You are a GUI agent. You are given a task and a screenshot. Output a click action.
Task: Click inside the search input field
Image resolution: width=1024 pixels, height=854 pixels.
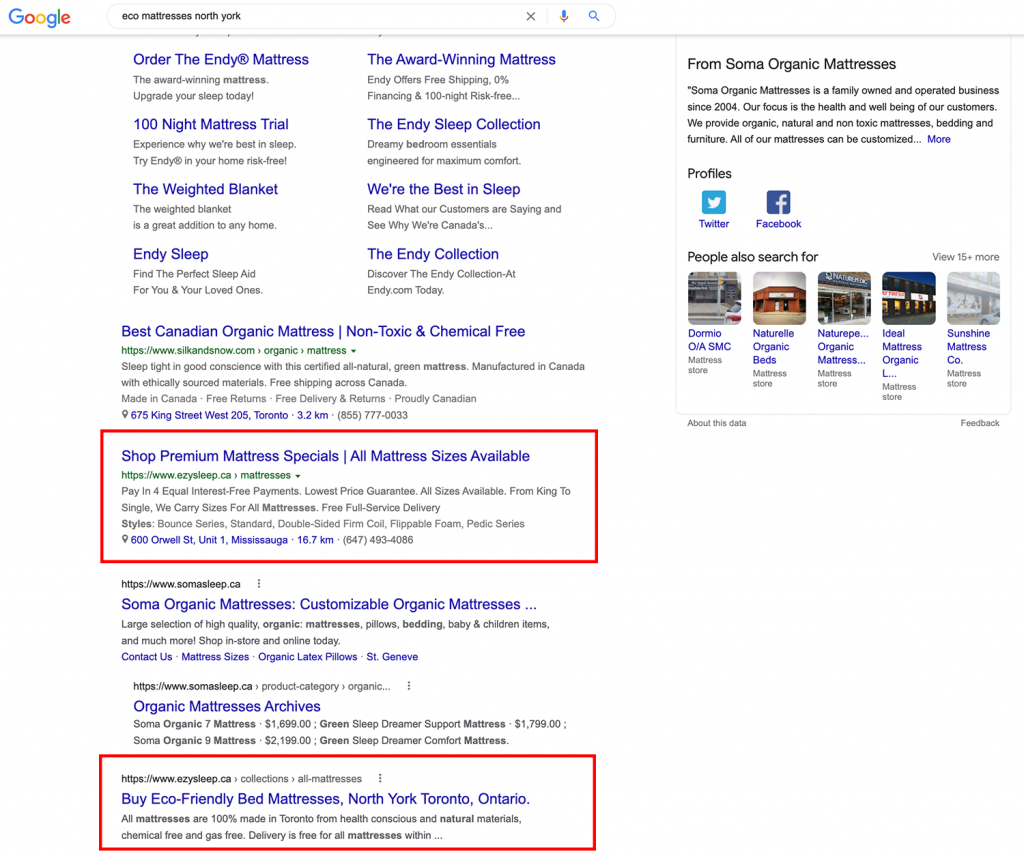(x=300, y=16)
